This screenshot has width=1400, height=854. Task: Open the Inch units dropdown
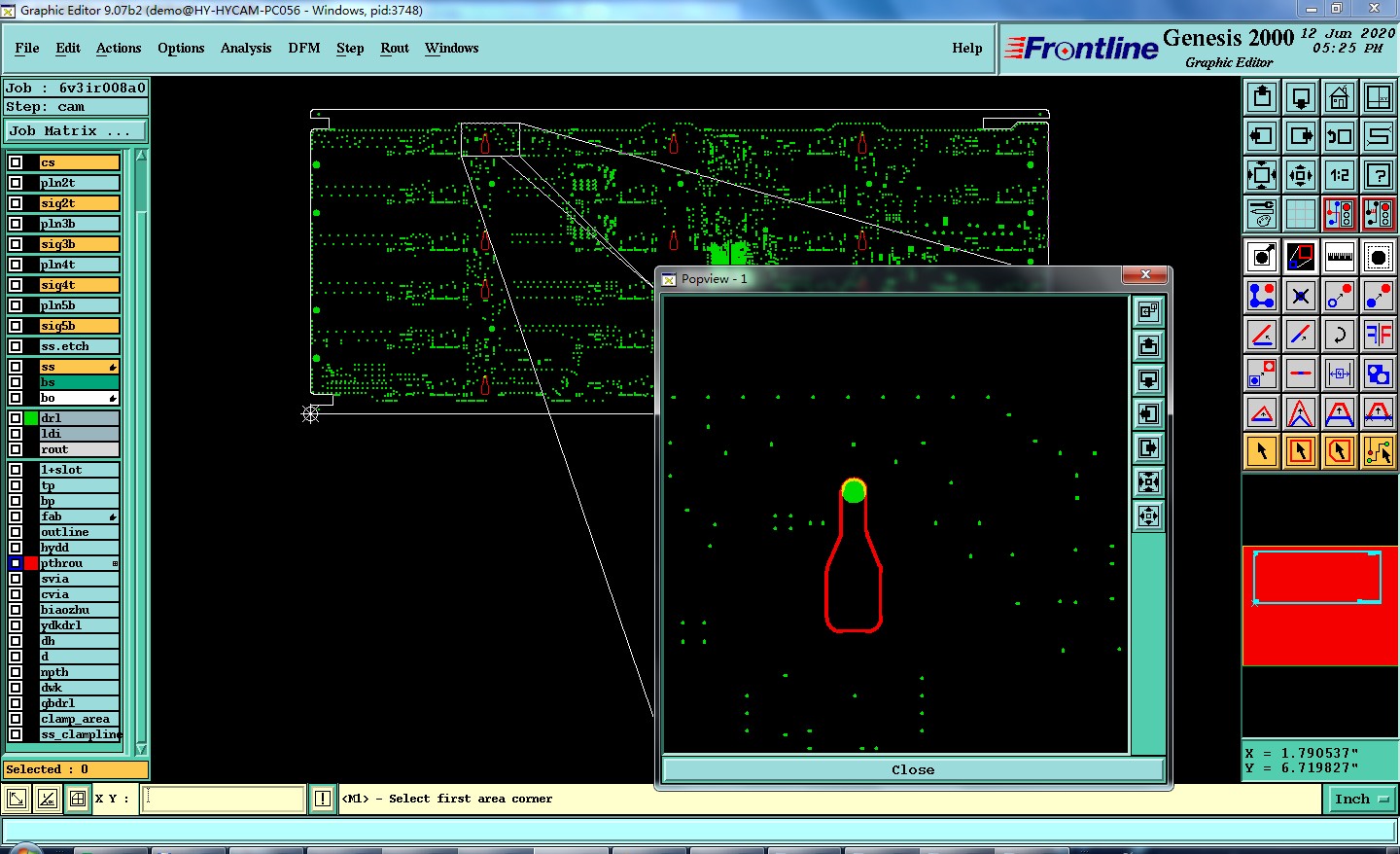1361,799
